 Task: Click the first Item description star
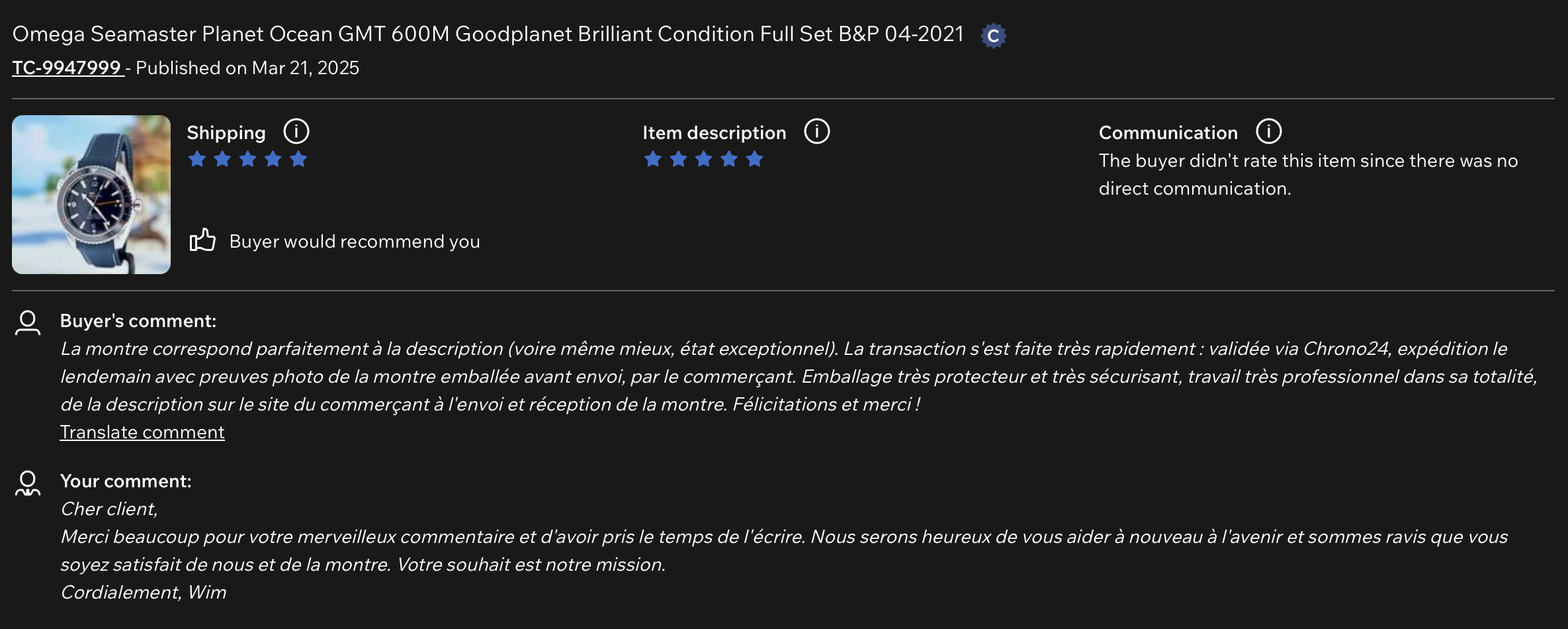[653, 159]
